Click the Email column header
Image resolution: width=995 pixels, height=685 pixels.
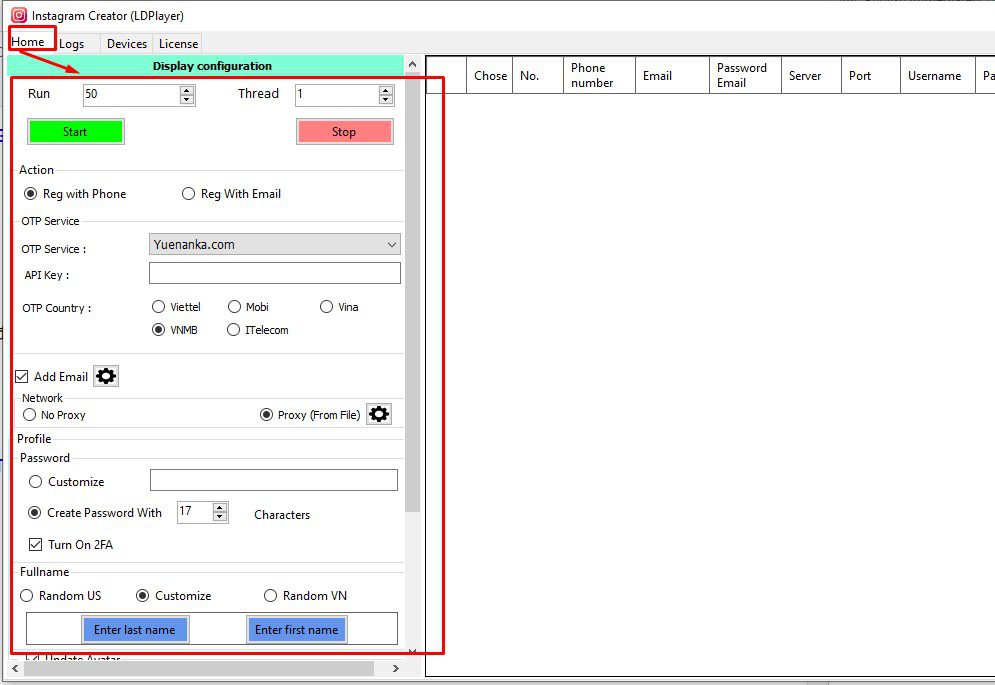(x=673, y=76)
